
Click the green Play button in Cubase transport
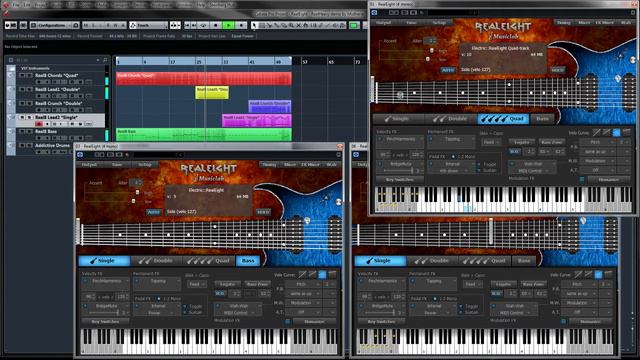(x=229, y=25)
